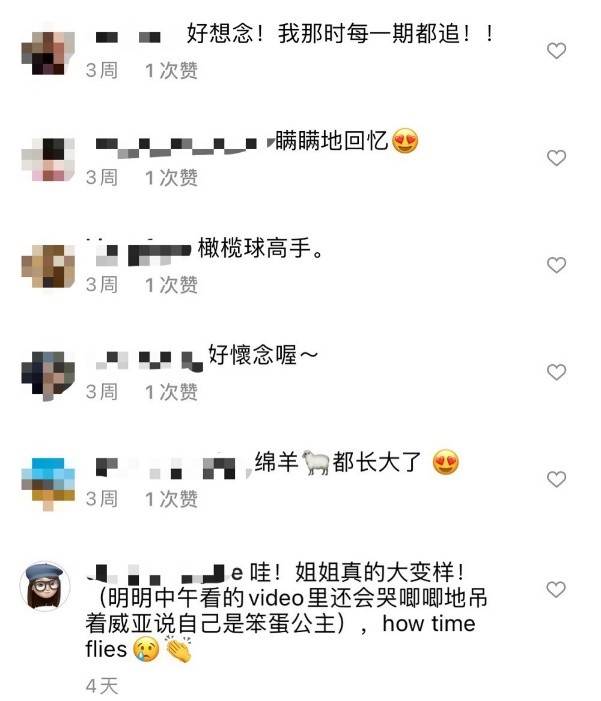Select the 4天 timestamp of last comment

102,686
